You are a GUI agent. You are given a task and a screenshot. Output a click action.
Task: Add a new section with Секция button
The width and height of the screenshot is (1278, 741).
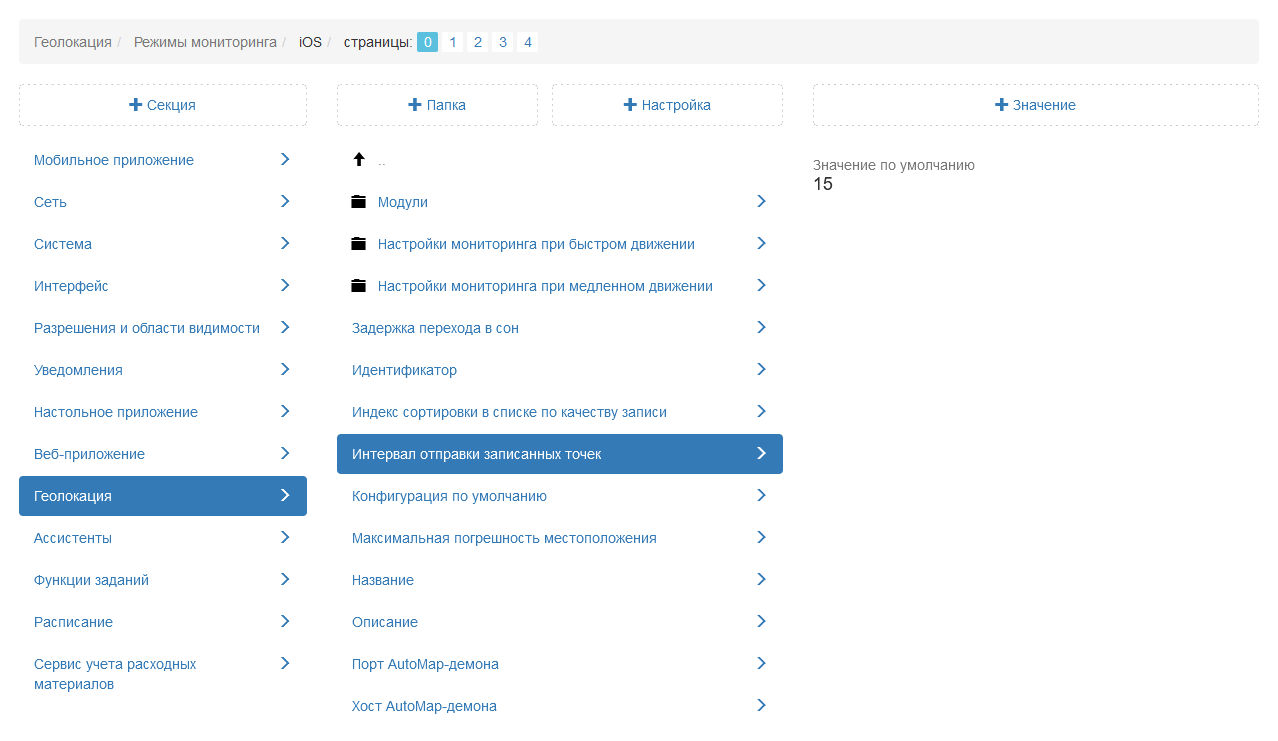[x=163, y=105]
